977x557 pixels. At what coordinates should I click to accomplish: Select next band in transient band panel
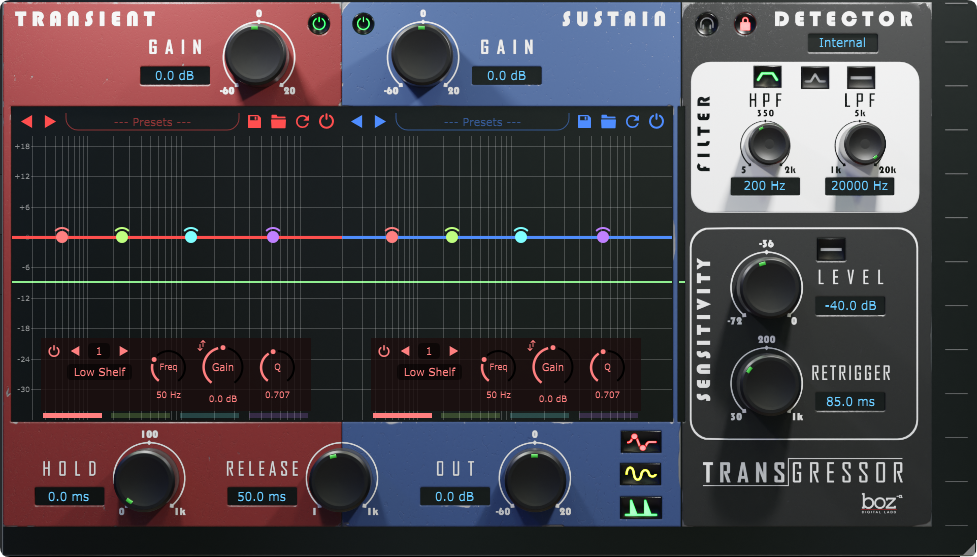[x=123, y=351]
